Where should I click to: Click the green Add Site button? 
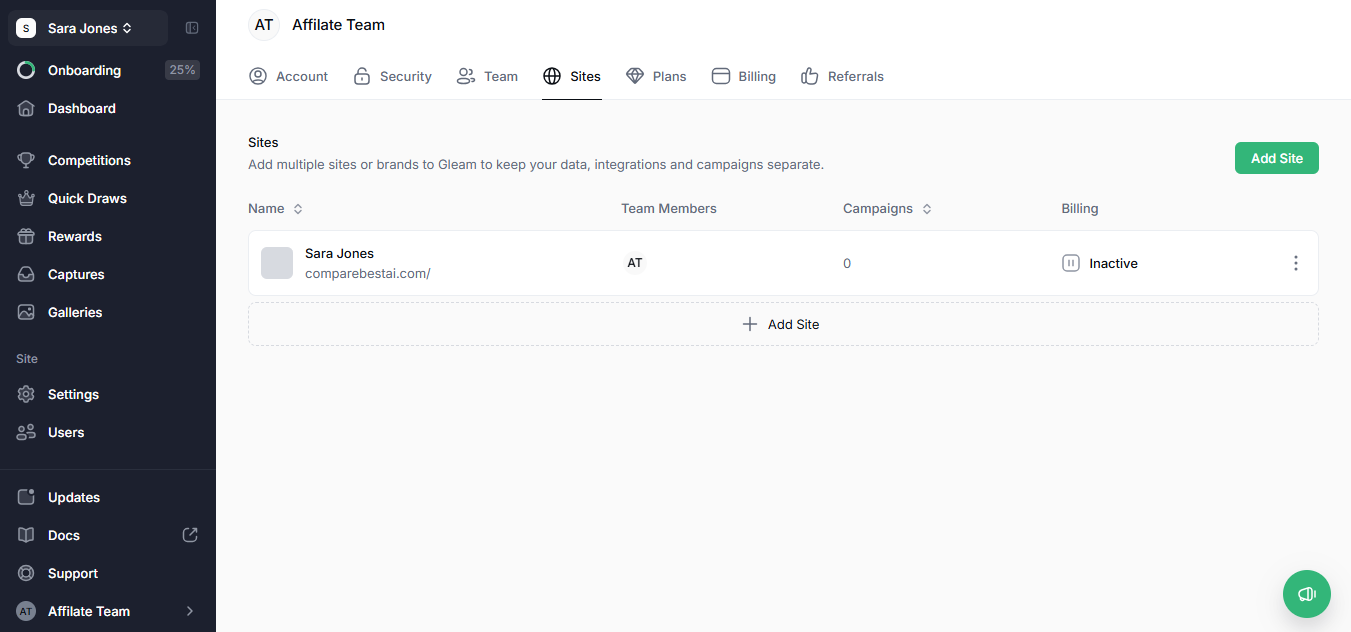tap(1276, 158)
